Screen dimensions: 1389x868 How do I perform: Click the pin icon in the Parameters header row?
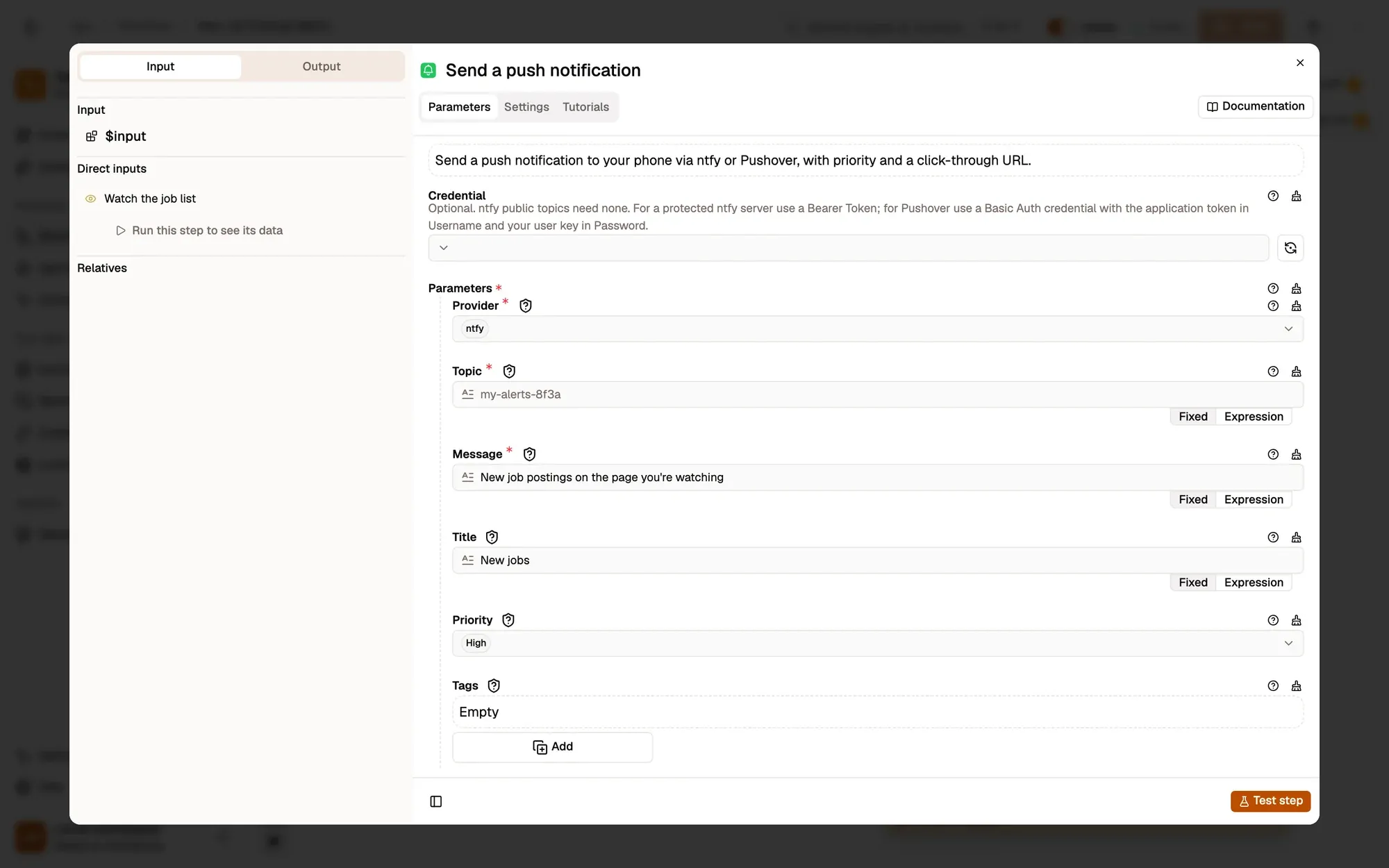tap(1296, 288)
